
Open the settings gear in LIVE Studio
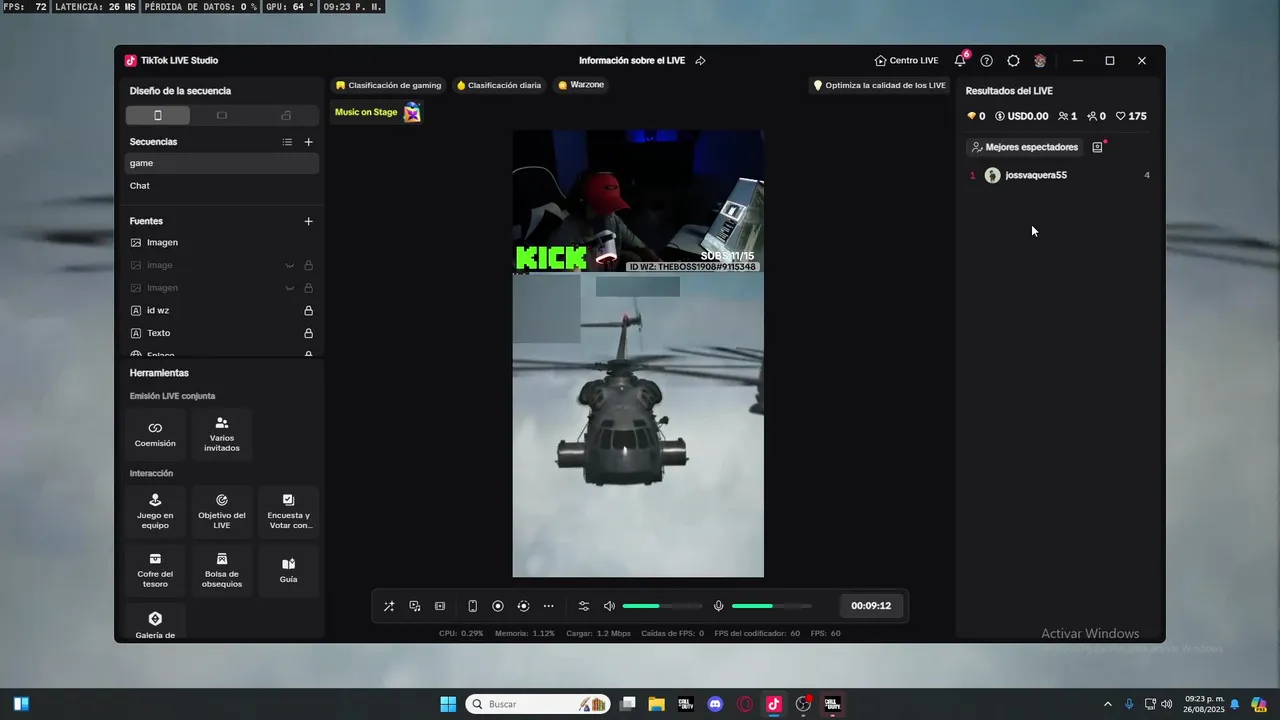pyautogui.click(x=1013, y=61)
